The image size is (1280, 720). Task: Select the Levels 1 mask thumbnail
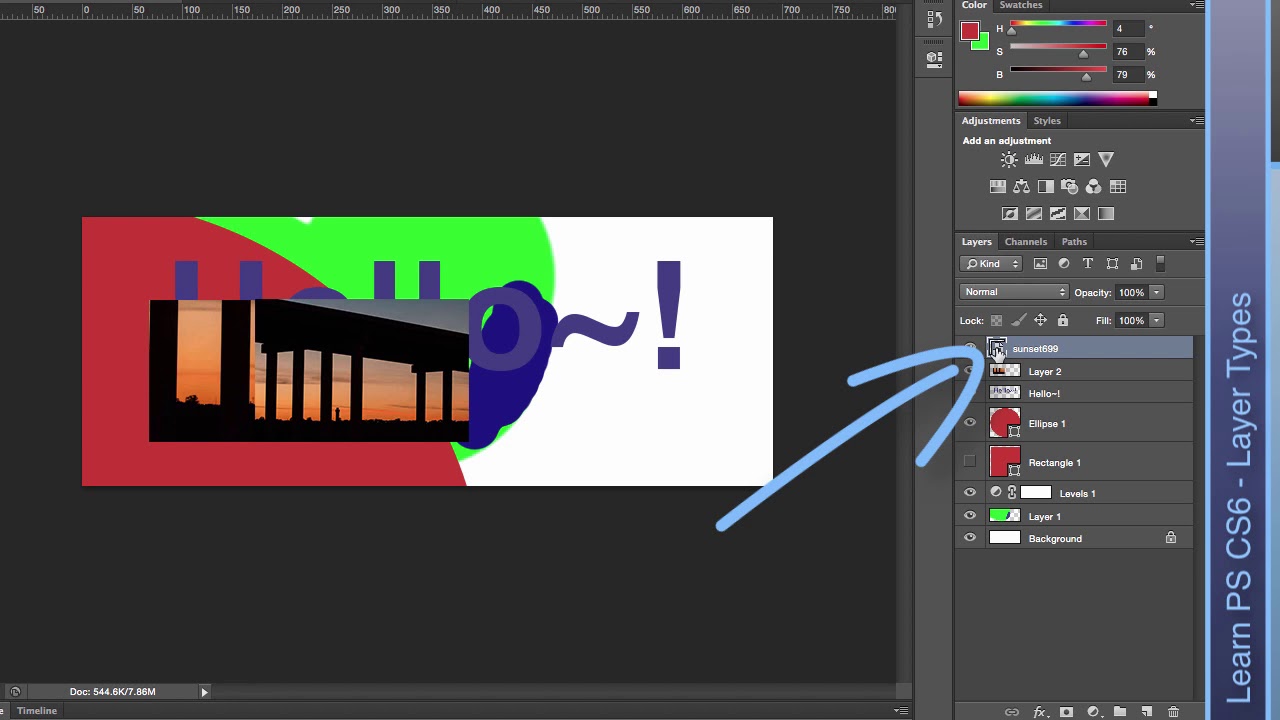tap(1036, 493)
